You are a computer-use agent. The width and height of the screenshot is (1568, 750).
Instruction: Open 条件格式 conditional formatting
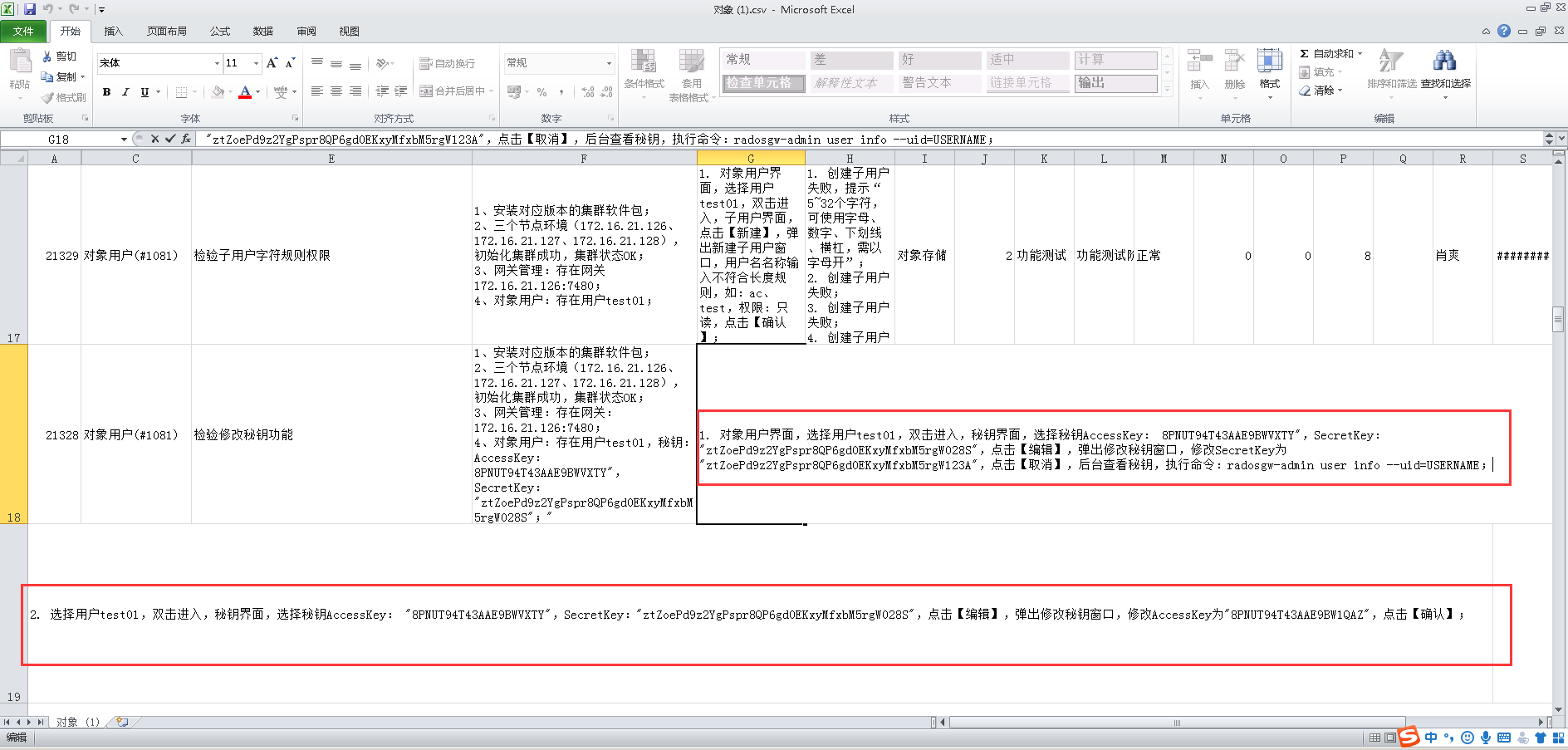click(644, 73)
